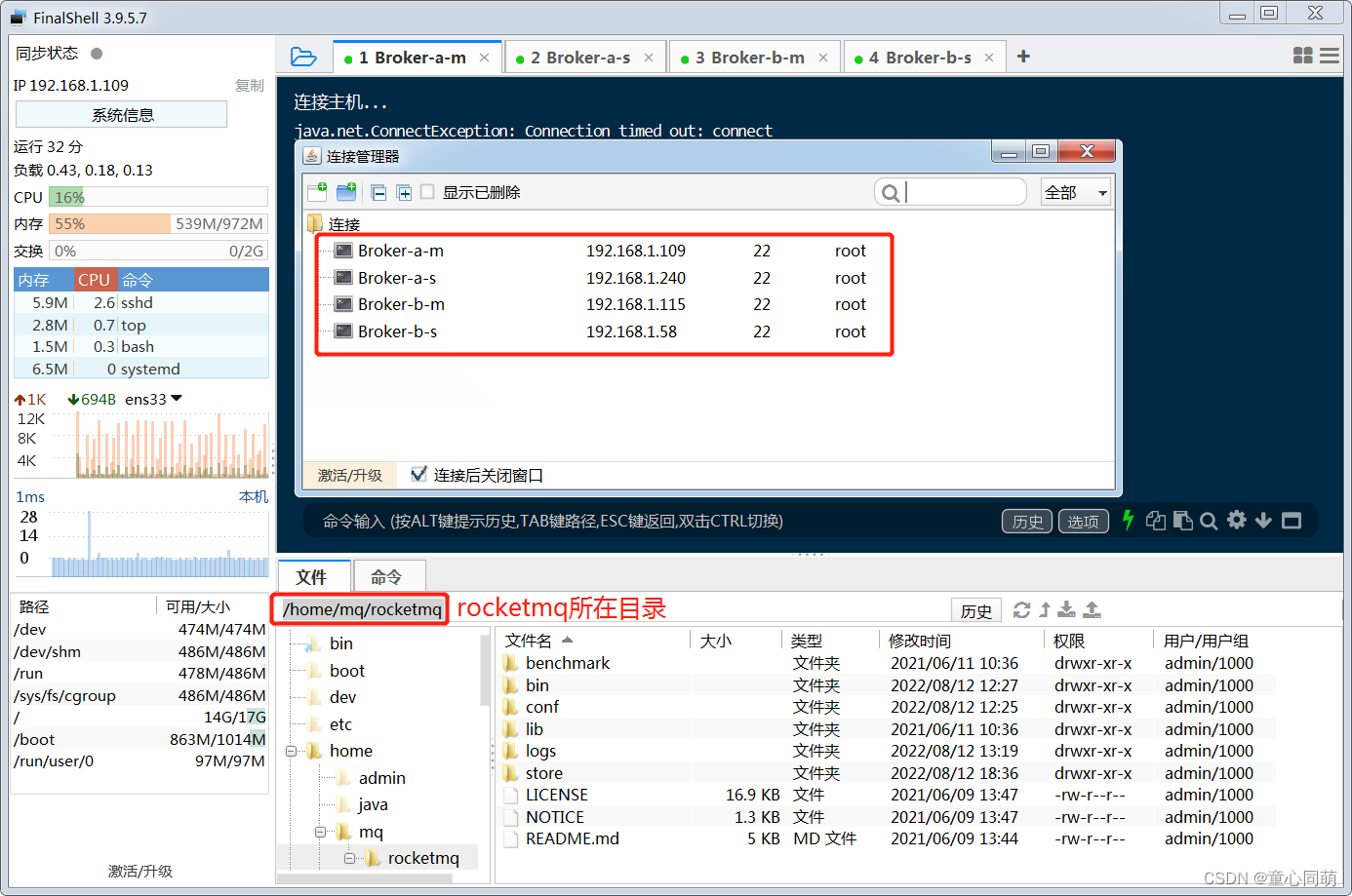Collapse all connection groups
Viewport: 1352px width, 896px height.
pyautogui.click(x=378, y=192)
